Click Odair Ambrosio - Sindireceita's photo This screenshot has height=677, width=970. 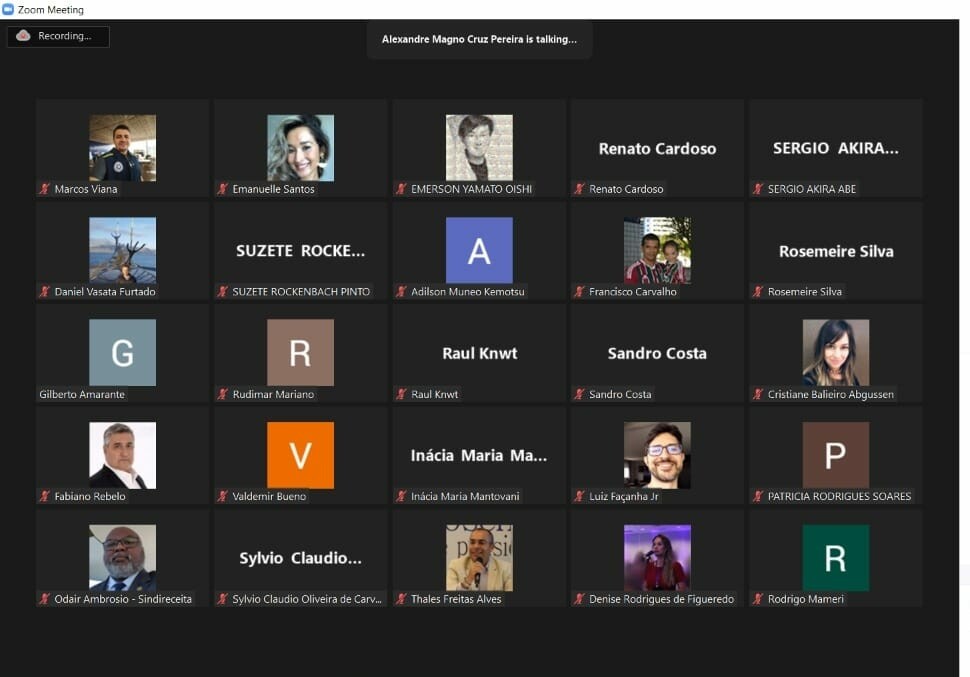[122, 557]
